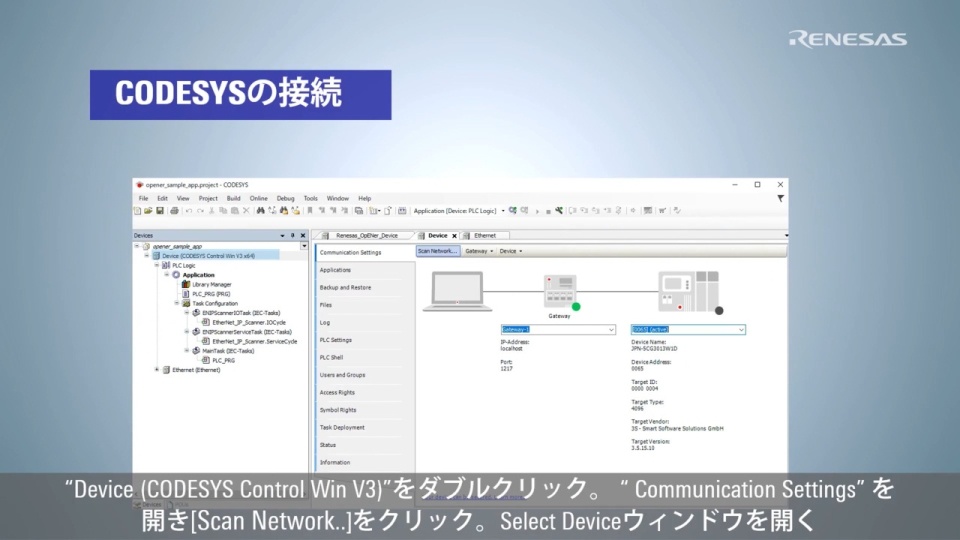
Task: Click the Scan Network... button
Action: (438, 251)
